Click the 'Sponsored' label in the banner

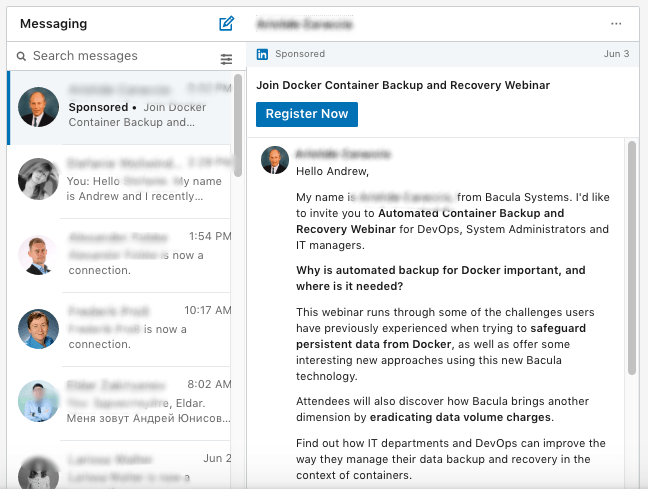(x=300, y=54)
